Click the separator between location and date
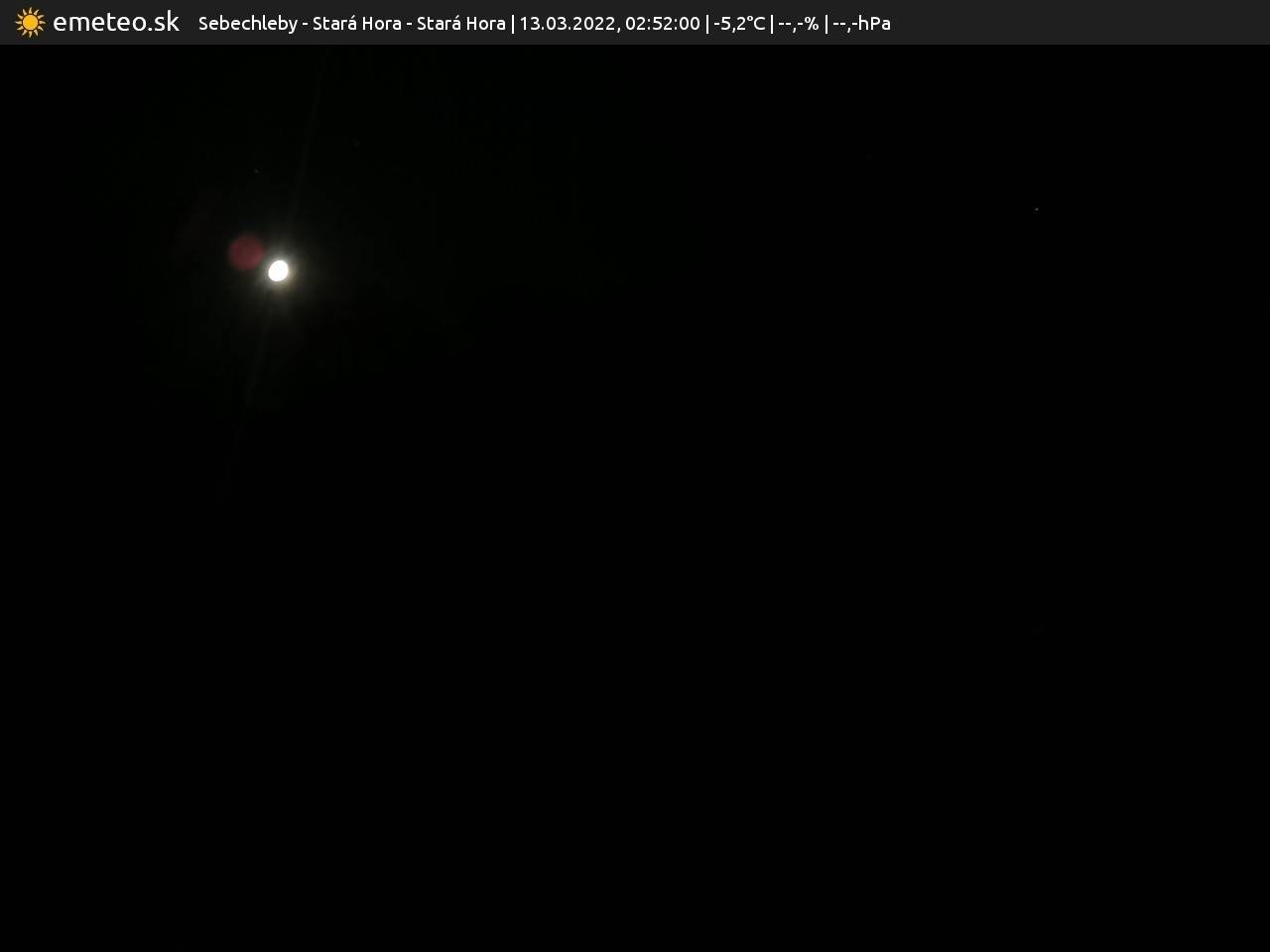 pyautogui.click(x=513, y=23)
